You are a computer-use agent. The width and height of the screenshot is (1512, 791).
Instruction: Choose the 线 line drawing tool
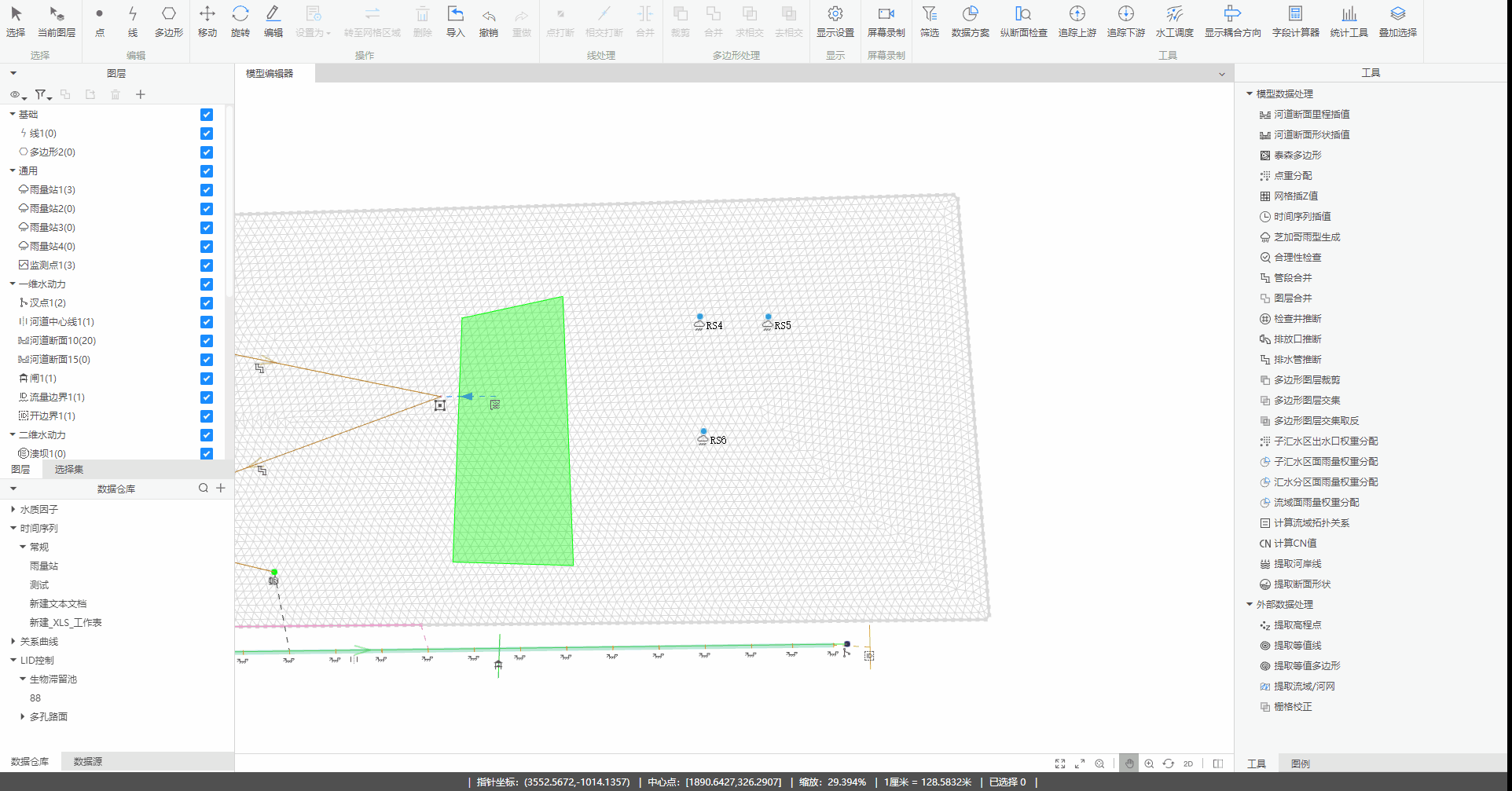click(x=132, y=21)
